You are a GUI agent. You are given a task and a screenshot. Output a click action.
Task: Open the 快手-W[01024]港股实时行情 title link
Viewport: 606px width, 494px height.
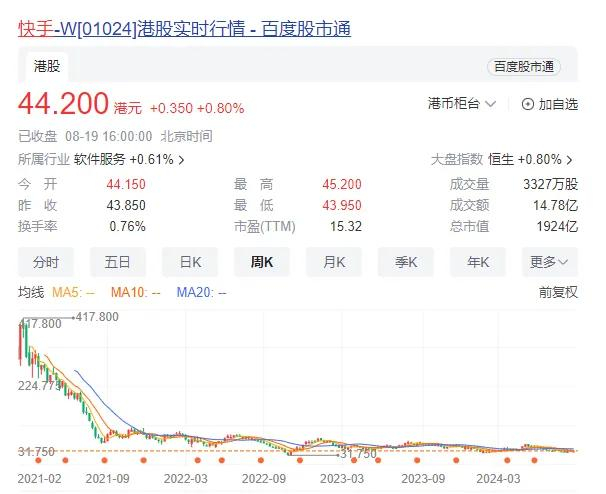point(184,29)
